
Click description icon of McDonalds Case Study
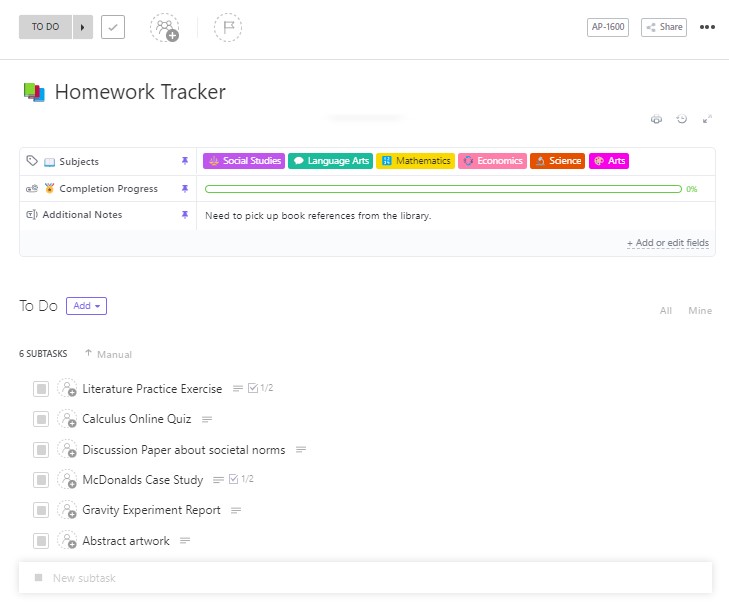point(218,480)
